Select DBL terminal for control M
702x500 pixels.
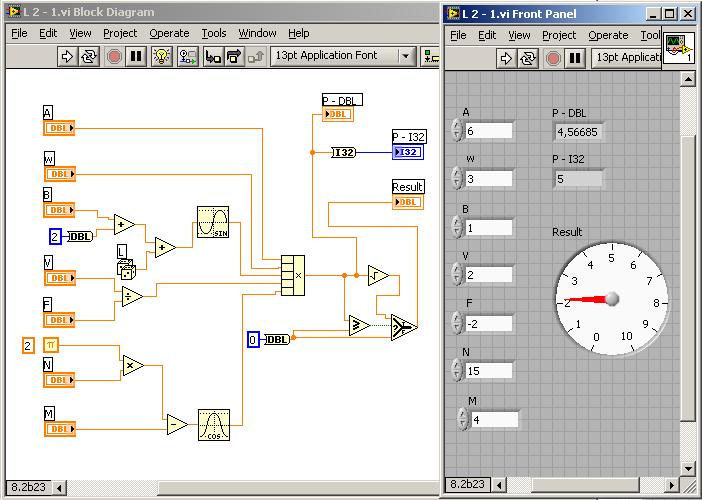pyautogui.click(x=60, y=429)
